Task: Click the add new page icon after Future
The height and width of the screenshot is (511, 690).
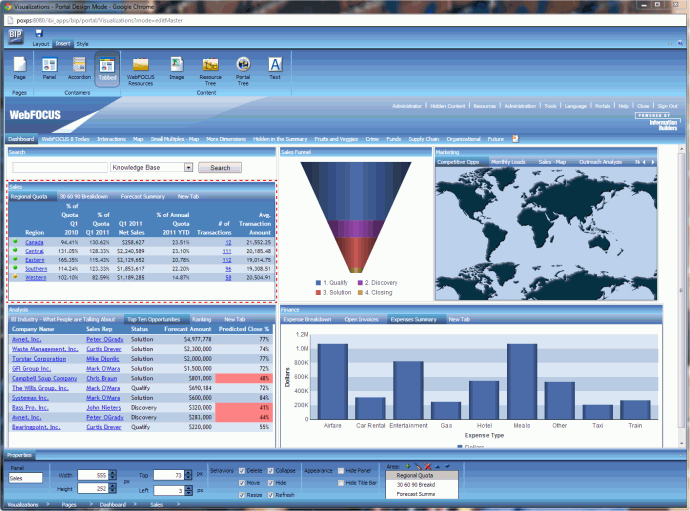Action: (515, 139)
